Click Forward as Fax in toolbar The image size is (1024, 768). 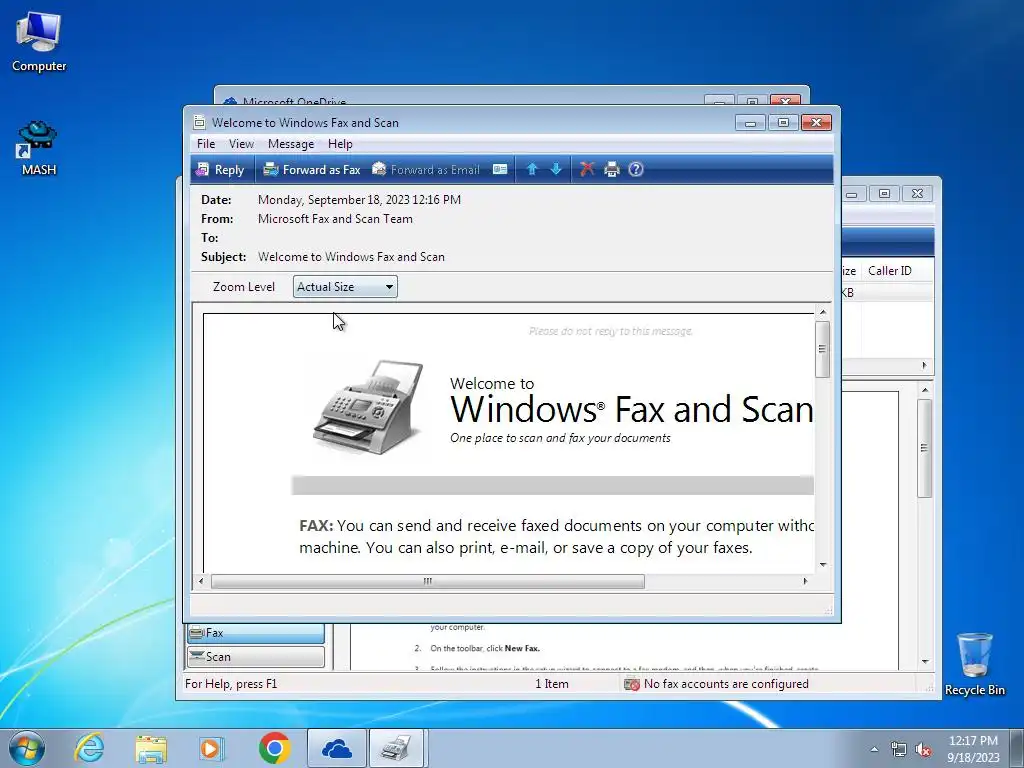312,170
